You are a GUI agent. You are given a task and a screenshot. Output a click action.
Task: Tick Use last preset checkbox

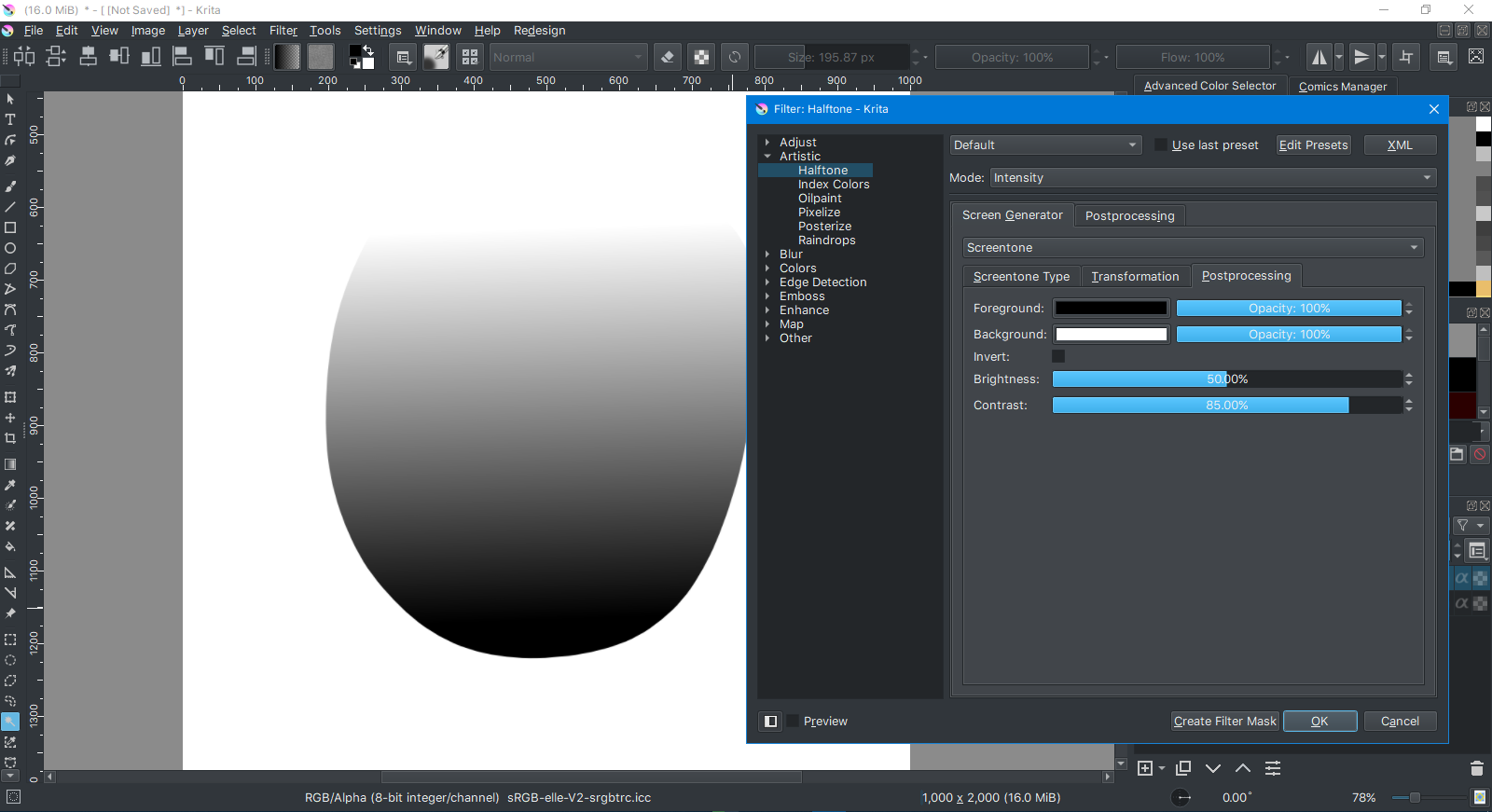(x=1161, y=145)
